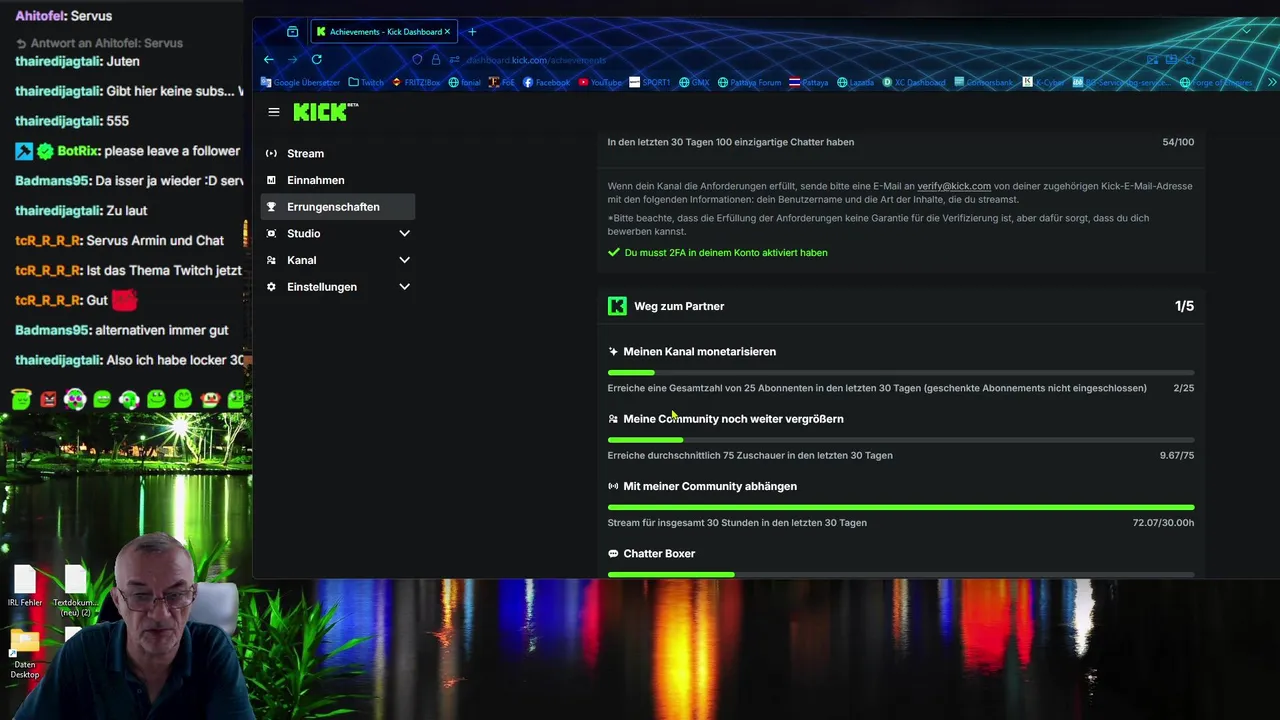Click the Stream broadcast icon in sidebar

pos(271,153)
